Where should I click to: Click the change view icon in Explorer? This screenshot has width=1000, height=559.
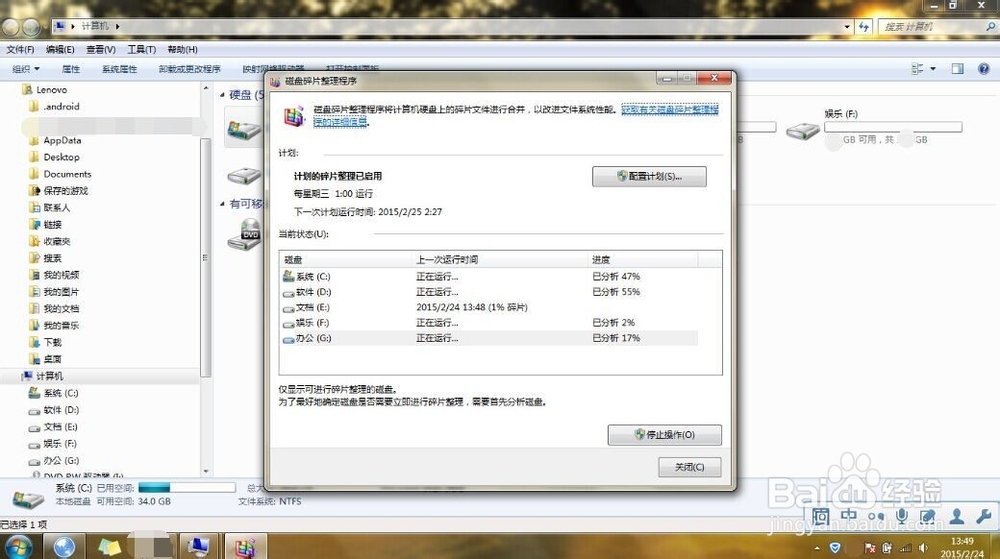(x=918, y=68)
